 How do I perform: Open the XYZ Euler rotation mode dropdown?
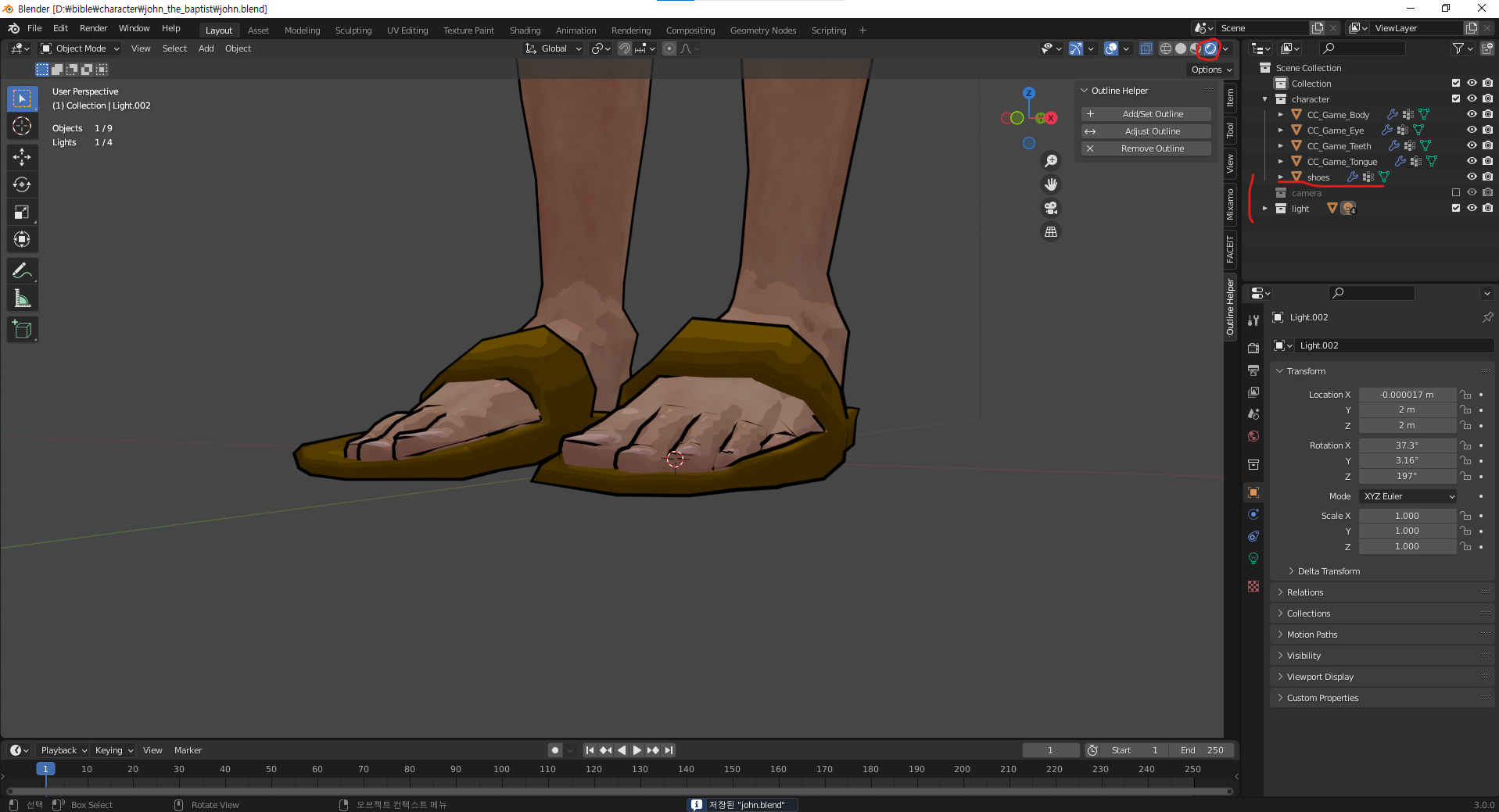point(1408,496)
